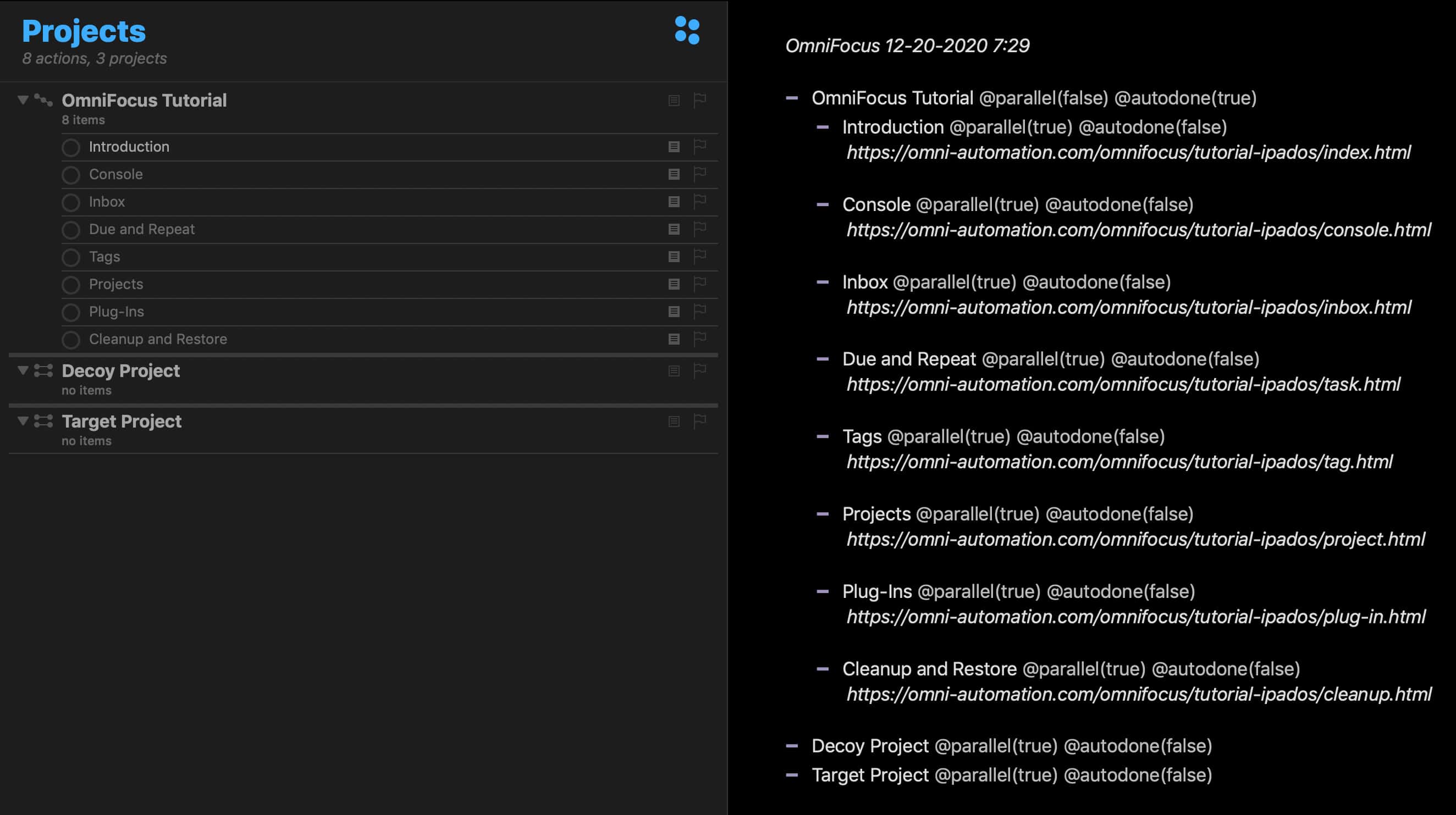Flag the OmniFocus Tutorial project
The image size is (1456, 815).
[700, 100]
